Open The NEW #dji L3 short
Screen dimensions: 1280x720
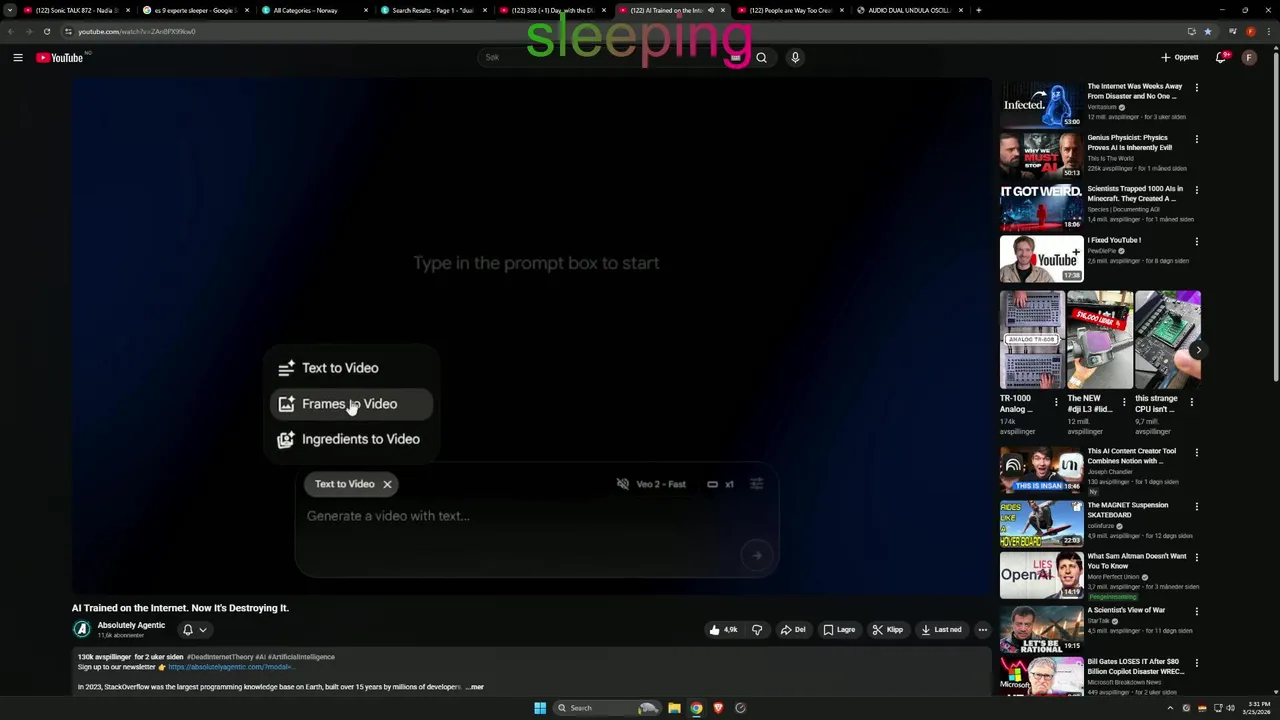click(1099, 340)
